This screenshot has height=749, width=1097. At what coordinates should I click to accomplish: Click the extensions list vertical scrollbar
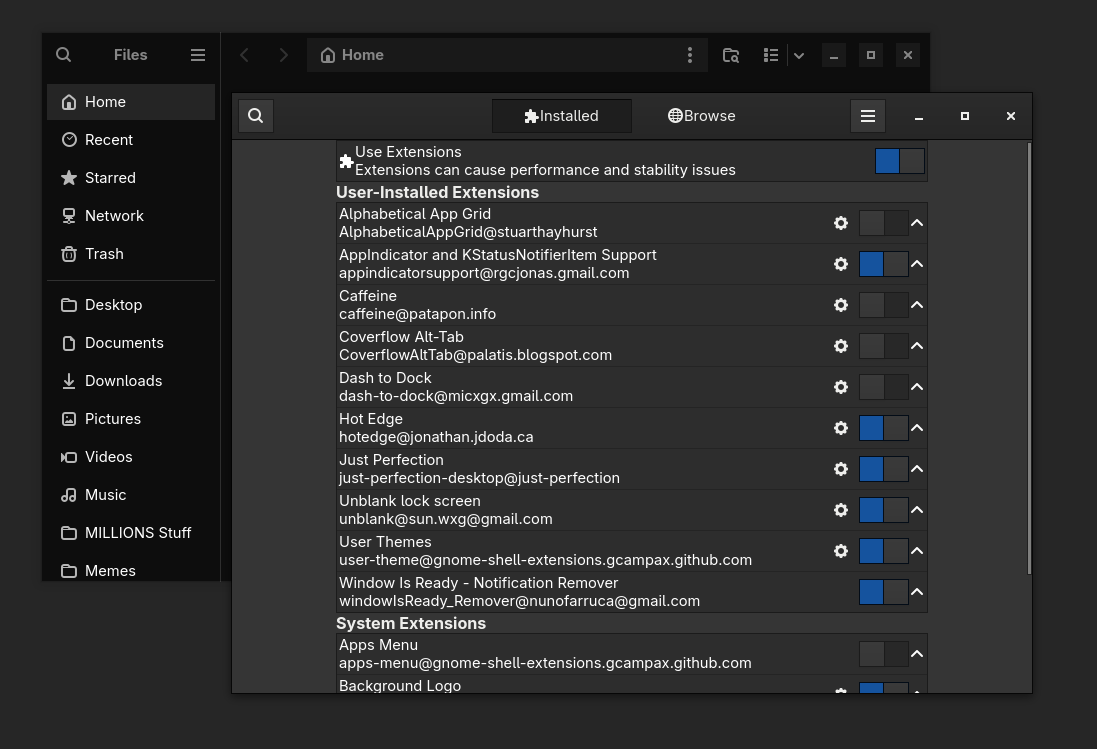[x=1028, y=358]
